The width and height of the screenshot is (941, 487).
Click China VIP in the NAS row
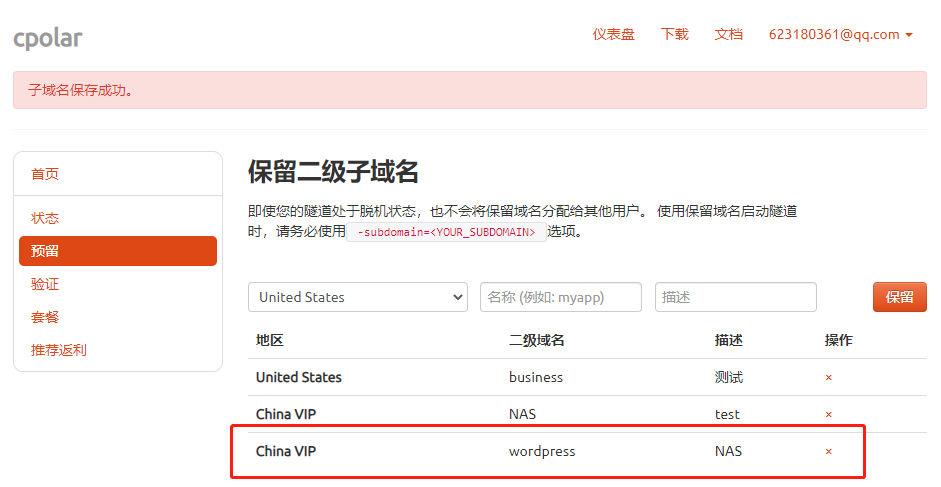[x=286, y=414]
